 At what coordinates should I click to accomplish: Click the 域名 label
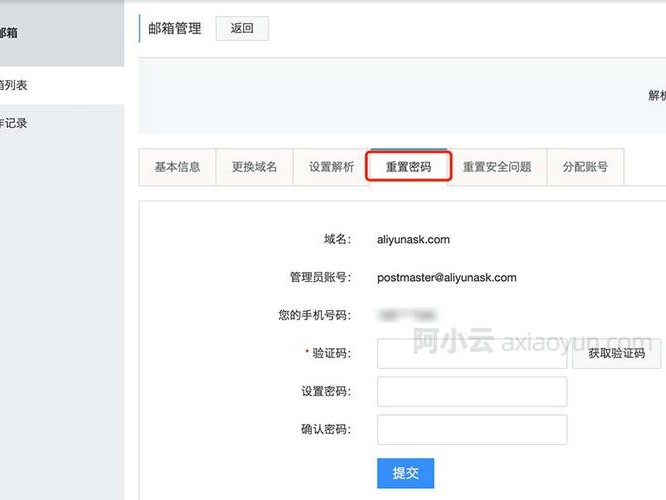point(338,239)
